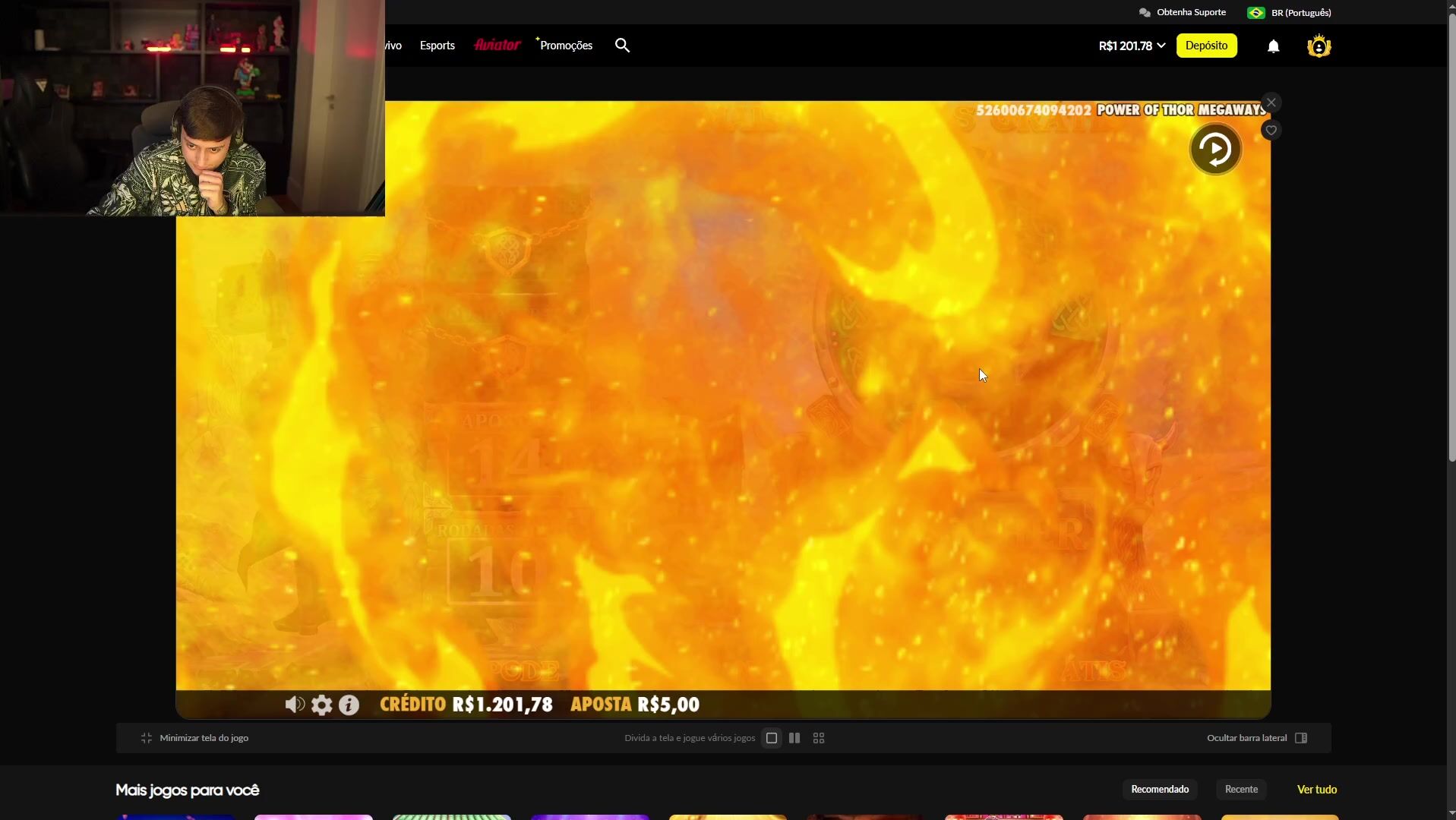Close the game window with X icon
Screen dimensions: 1456x820
[1271, 102]
